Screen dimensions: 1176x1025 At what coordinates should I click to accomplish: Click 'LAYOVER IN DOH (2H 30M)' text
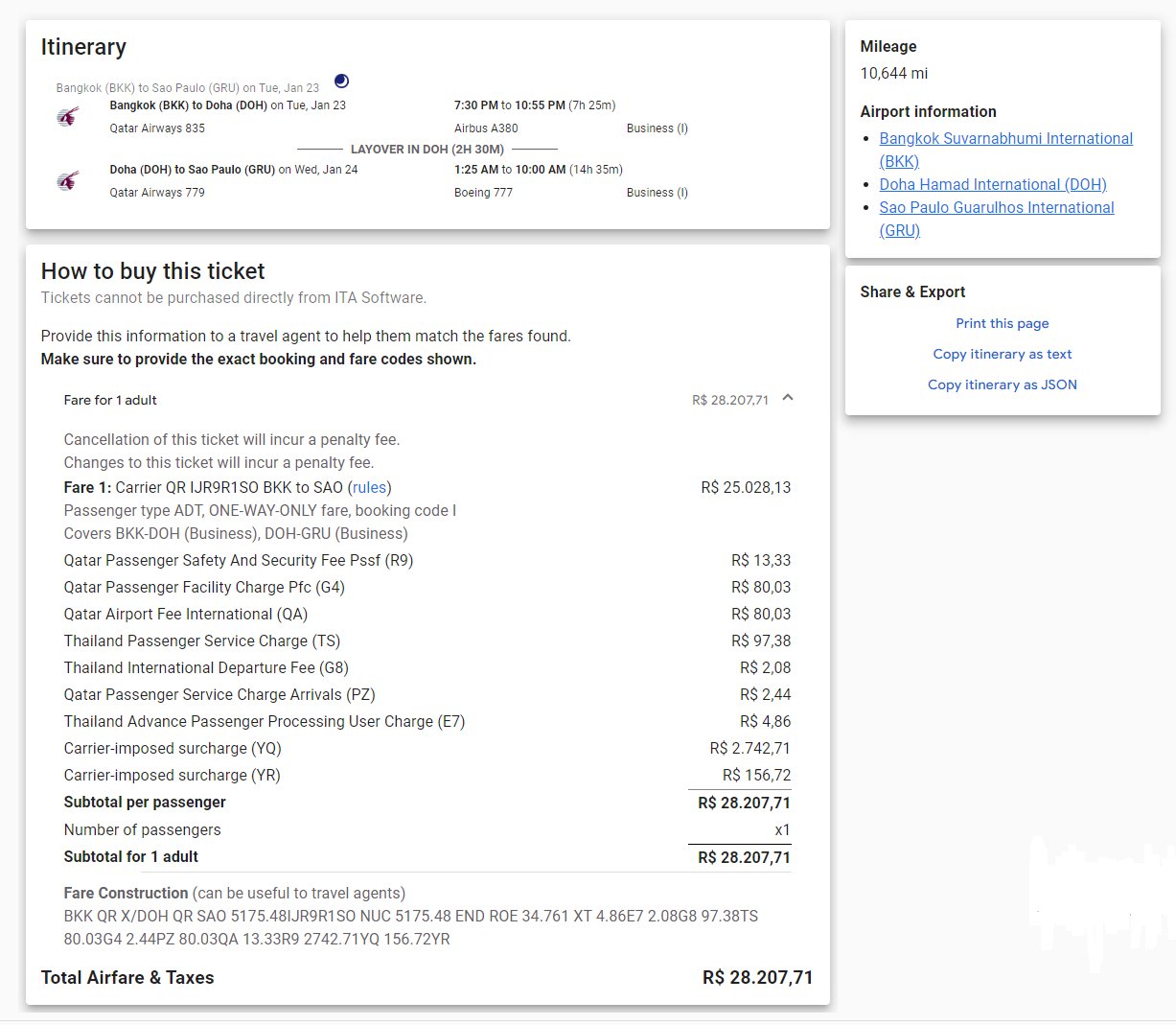[427, 150]
